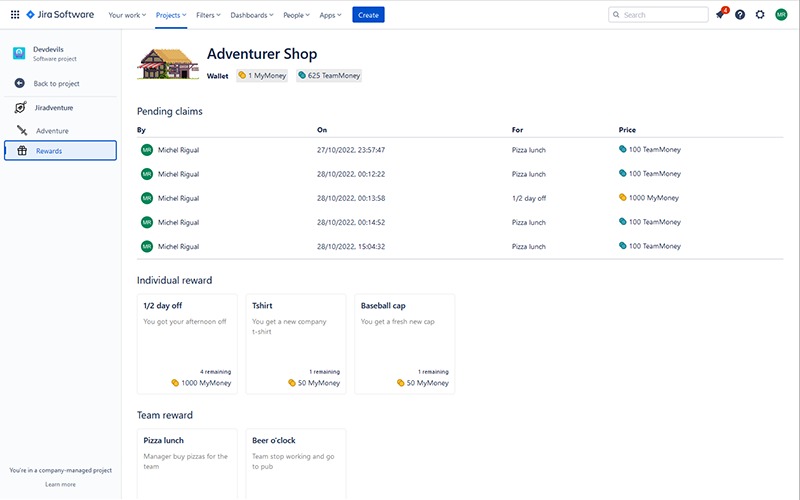Click the 'On' column header
Viewport: 800px width, 500px height.
coord(322,130)
